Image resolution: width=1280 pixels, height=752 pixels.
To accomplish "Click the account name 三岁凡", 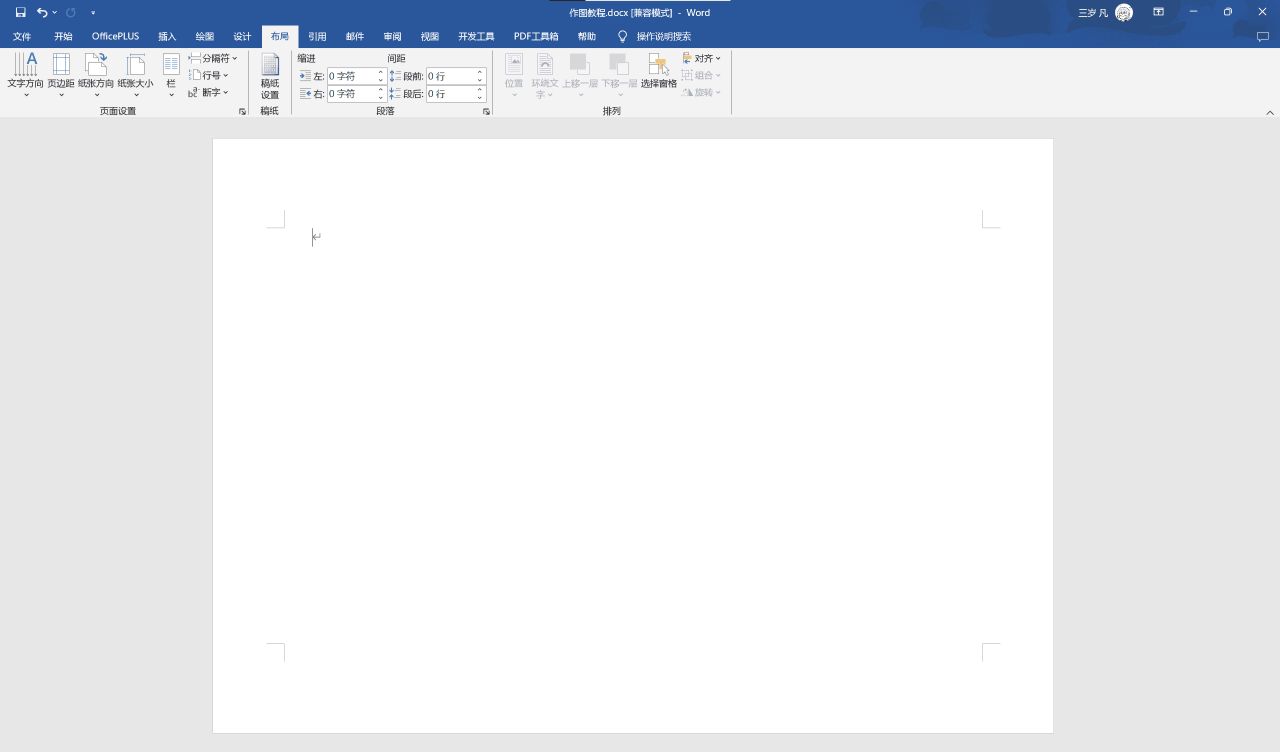I will click(x=1093, y=13).
